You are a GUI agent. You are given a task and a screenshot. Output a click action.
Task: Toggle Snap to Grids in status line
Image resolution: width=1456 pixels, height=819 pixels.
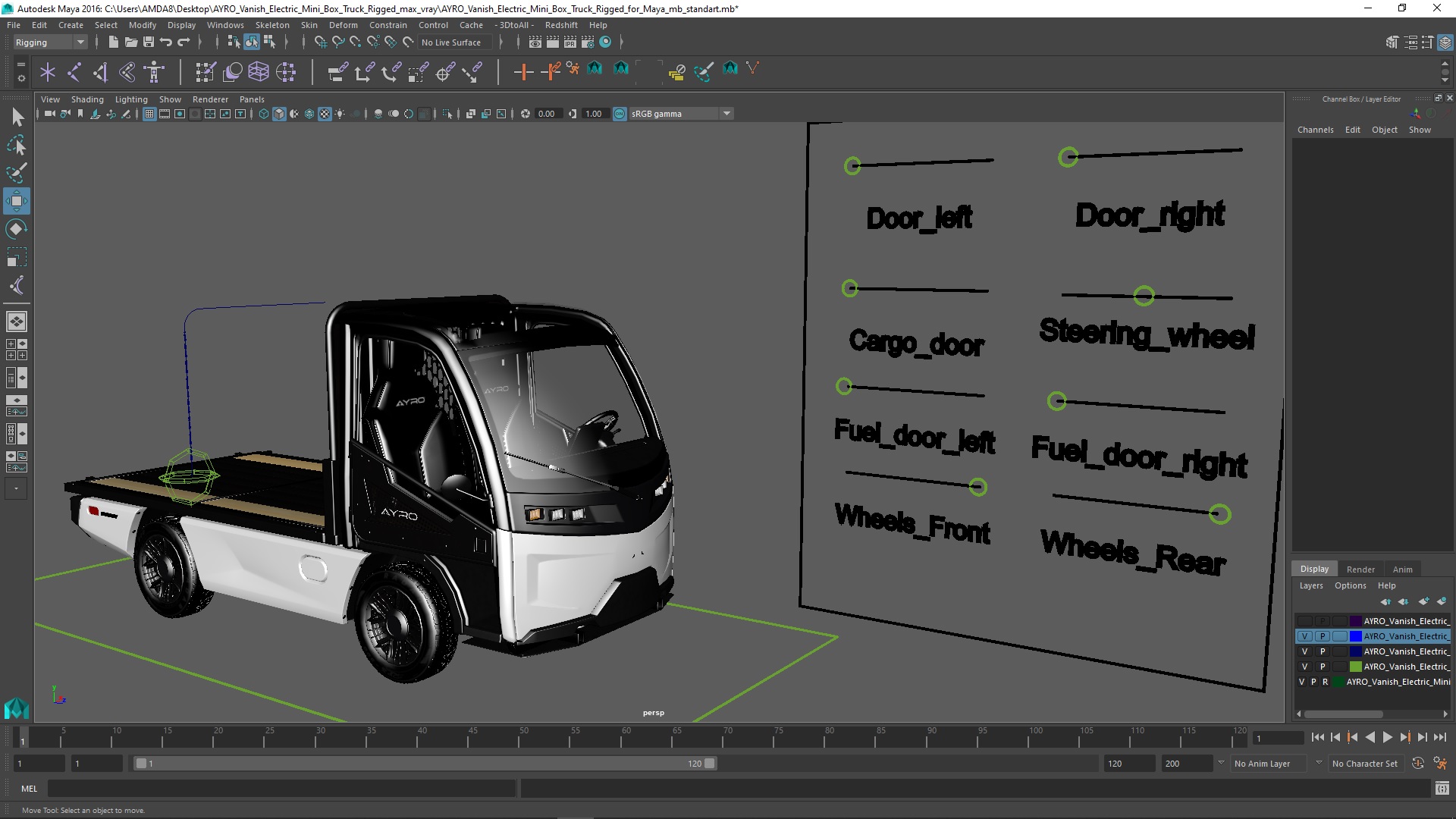click(320, 42)
